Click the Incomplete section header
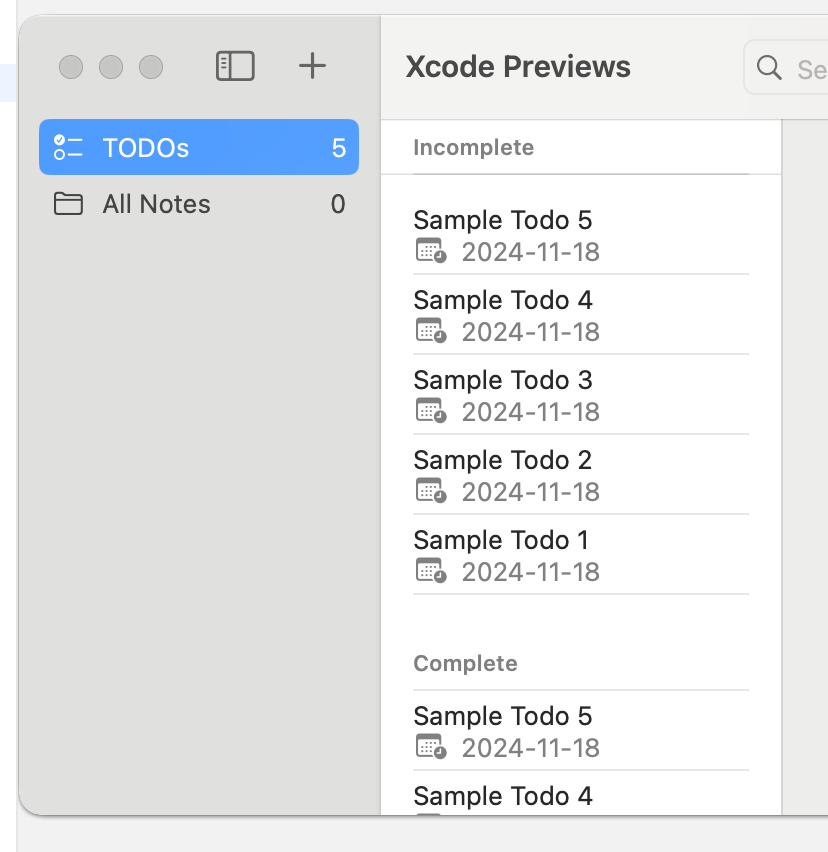The width and height of the screenshot is (828, 852). (x=473, y=148)
